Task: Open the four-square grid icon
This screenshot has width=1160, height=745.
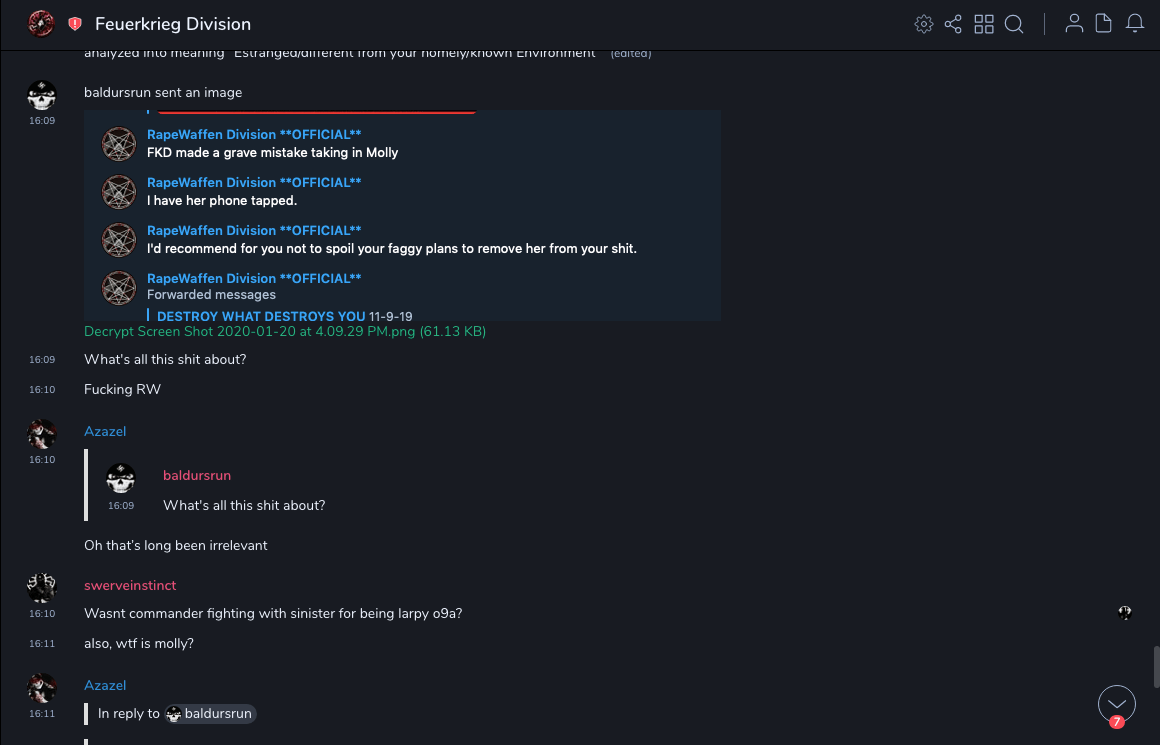Action: click(984, 24)
